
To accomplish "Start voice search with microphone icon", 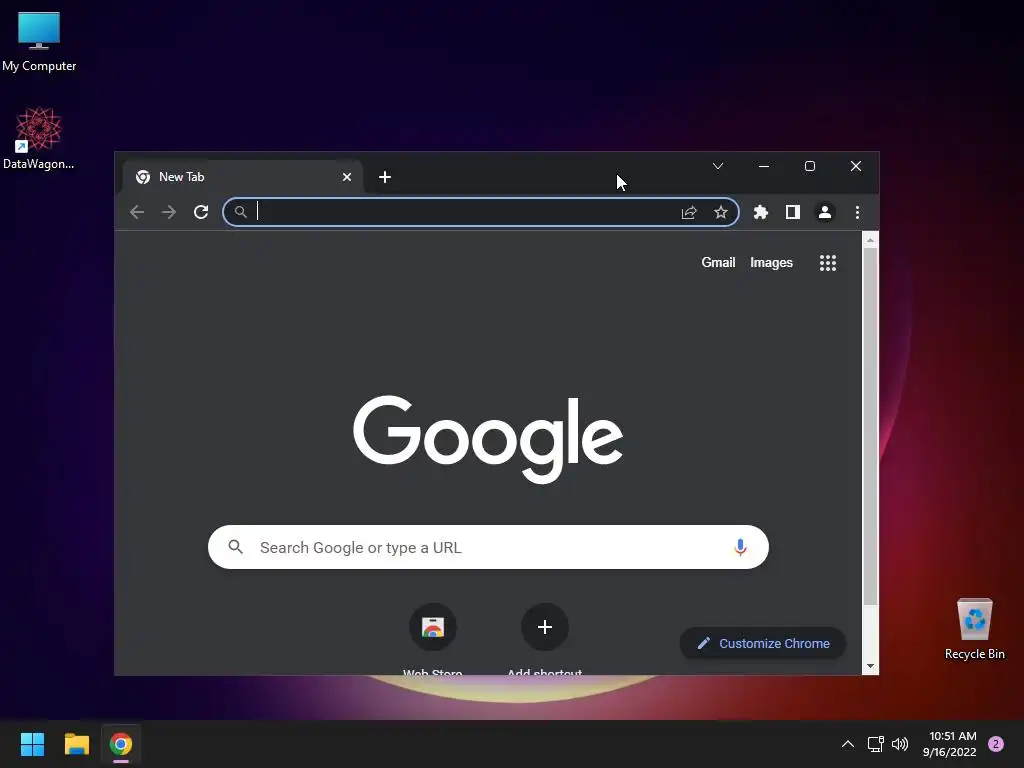I will (x=740, y=547).
